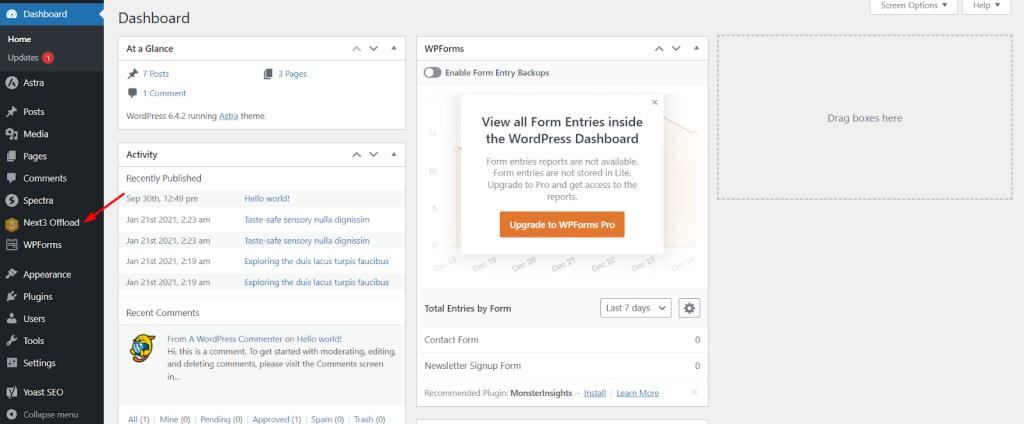The image size is (1024, 424).
Task: Open the Next3 Offload menu
Action: pyautogui.click(x=52, y=223)
